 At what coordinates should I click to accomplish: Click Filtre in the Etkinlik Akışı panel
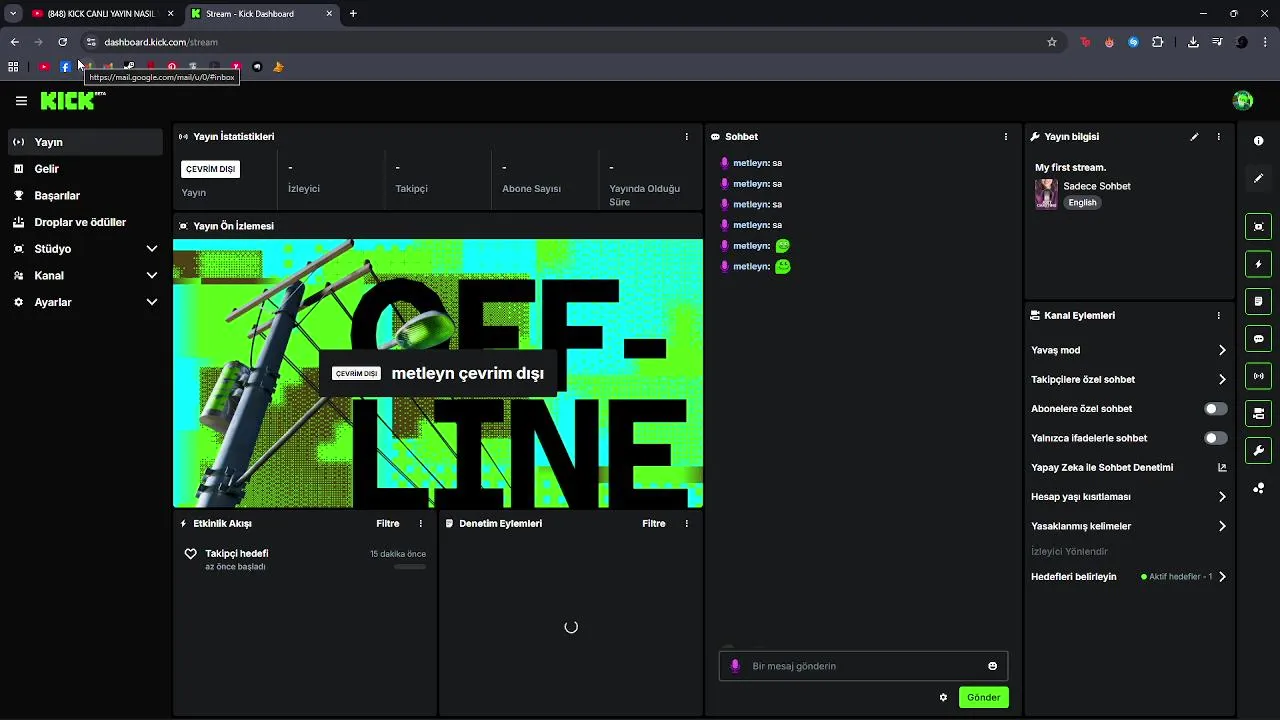point(388,524)
